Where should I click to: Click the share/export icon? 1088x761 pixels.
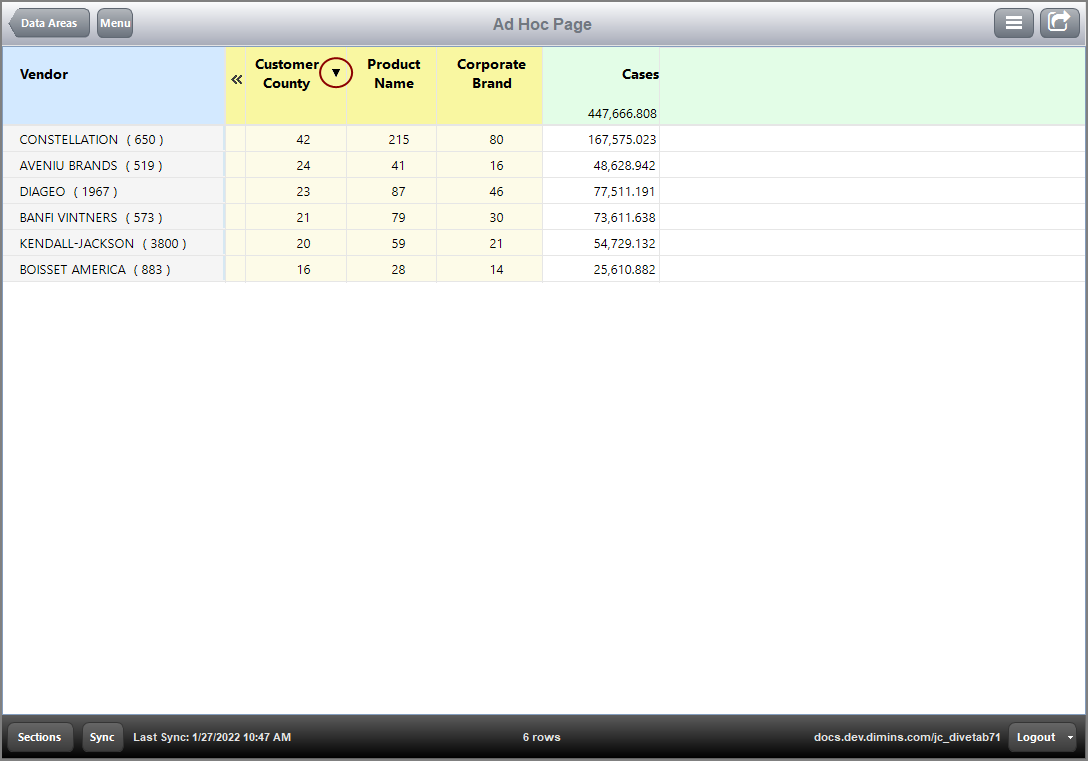tap(1059, 22)
